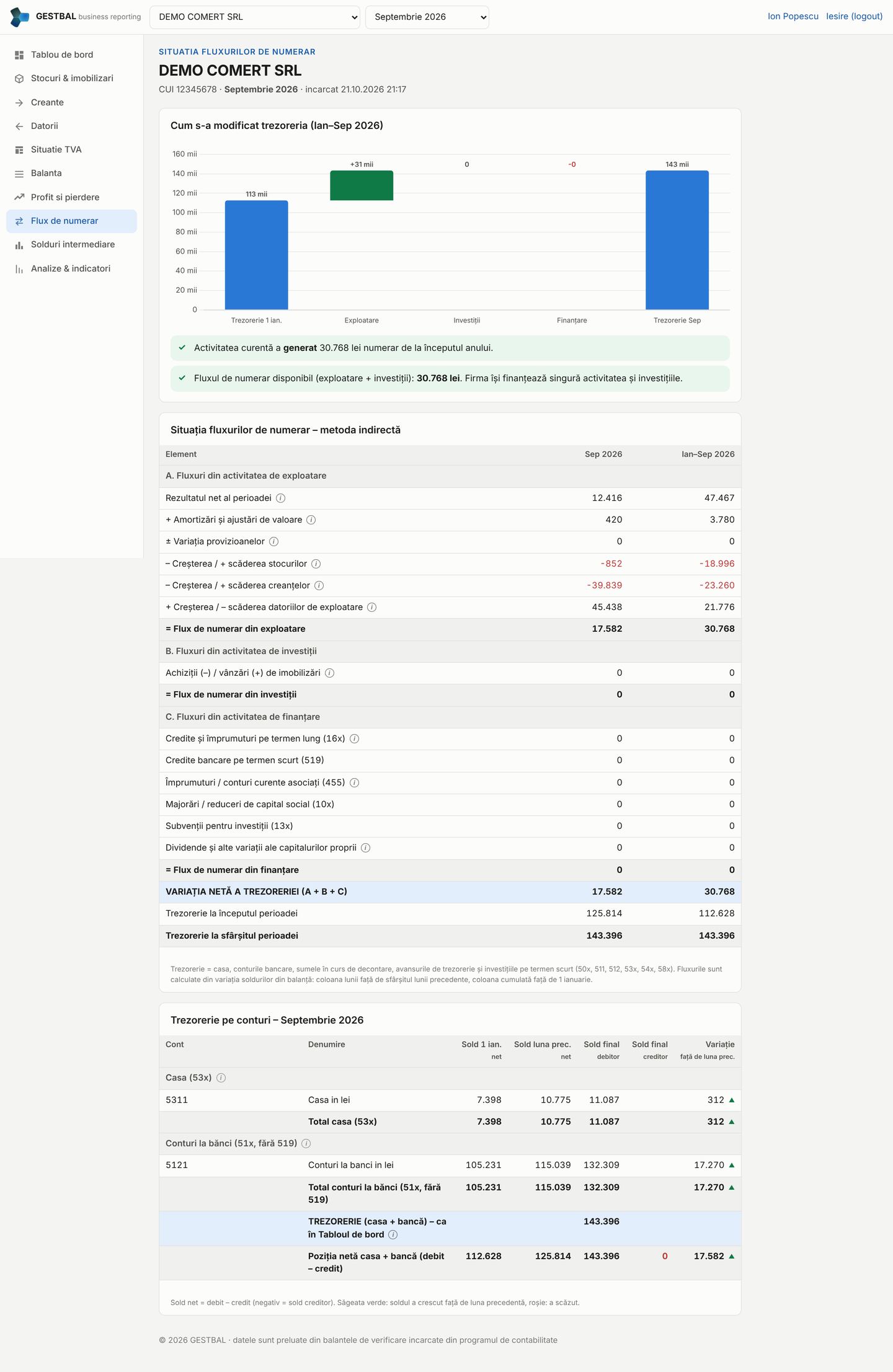893x1372 pixels.
Task: Click Iesire (logout) link
Action: (855, 17)
